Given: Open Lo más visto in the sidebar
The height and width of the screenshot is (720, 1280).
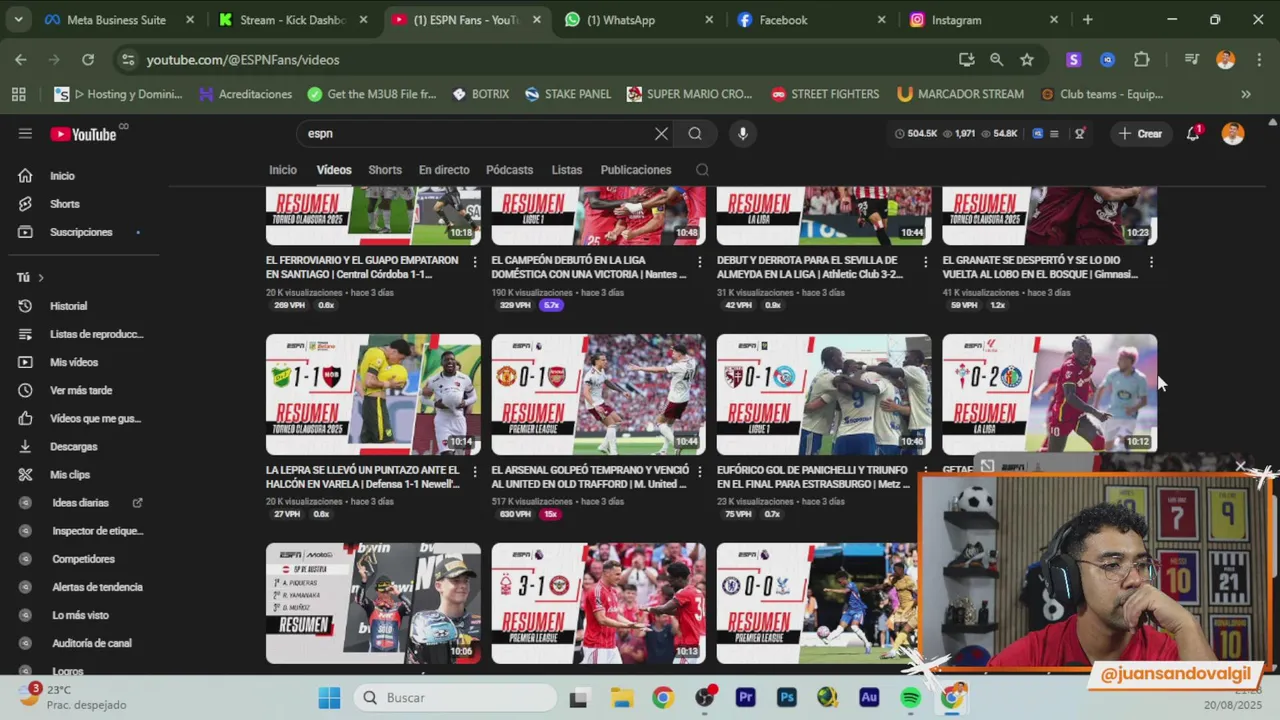Looking at the screenshot, I should [80, 615].
